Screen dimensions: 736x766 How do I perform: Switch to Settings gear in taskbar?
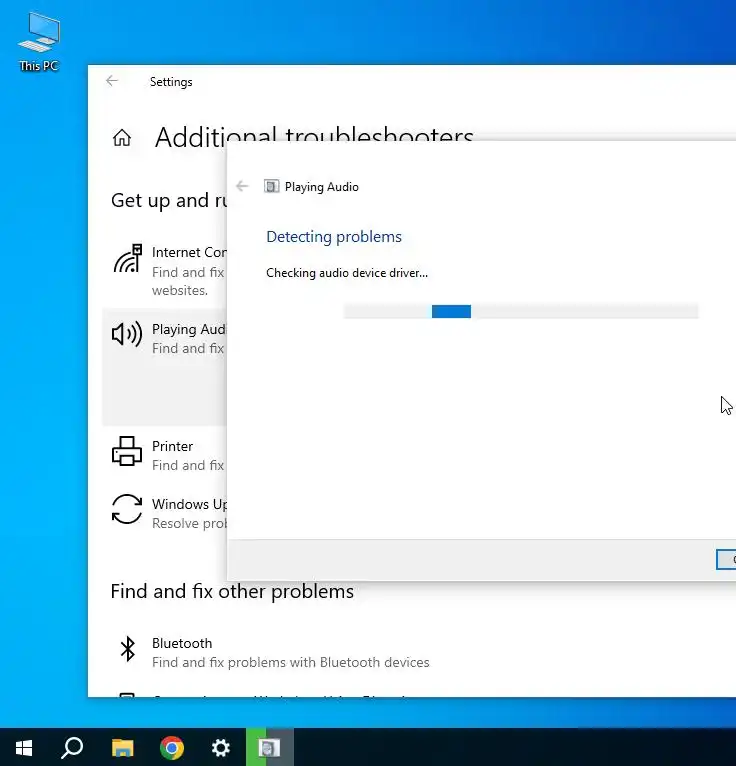click(x=221, y=747)
